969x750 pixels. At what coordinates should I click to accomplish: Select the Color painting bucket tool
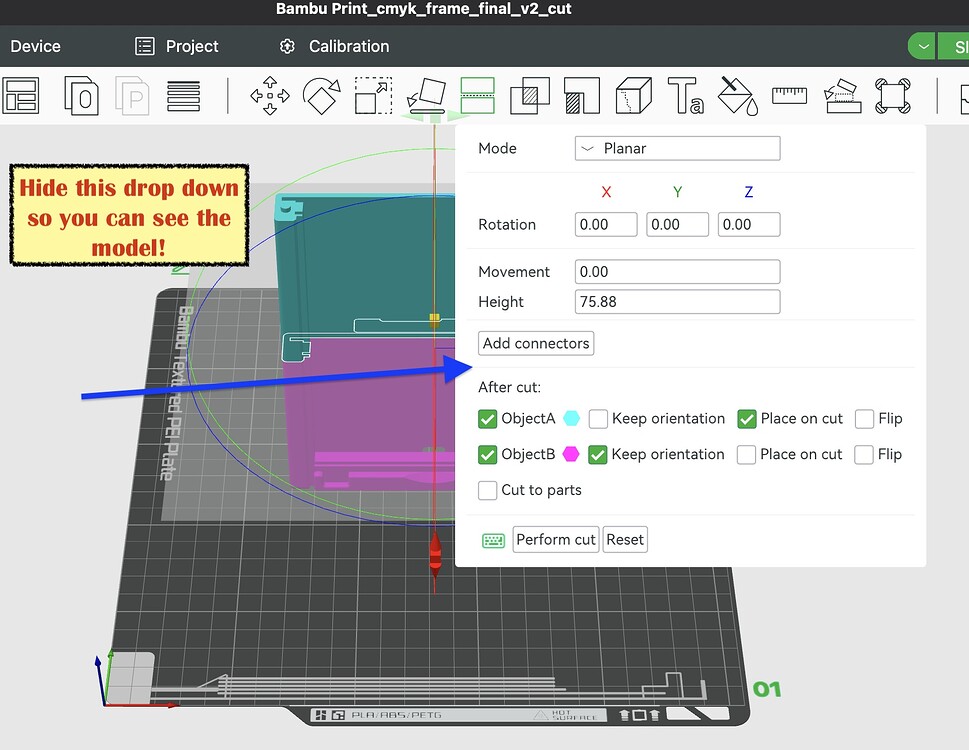coord(738,96)
